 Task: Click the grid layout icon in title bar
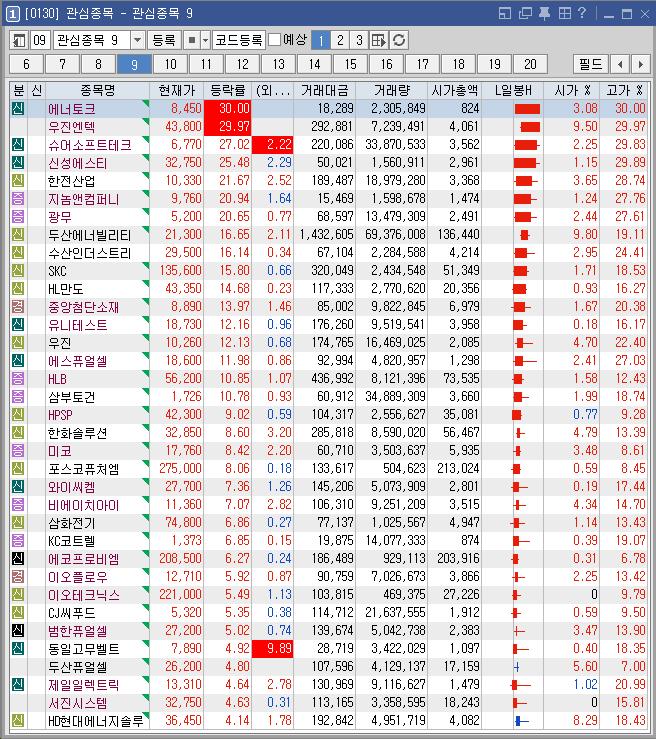[x=564, y=13]
